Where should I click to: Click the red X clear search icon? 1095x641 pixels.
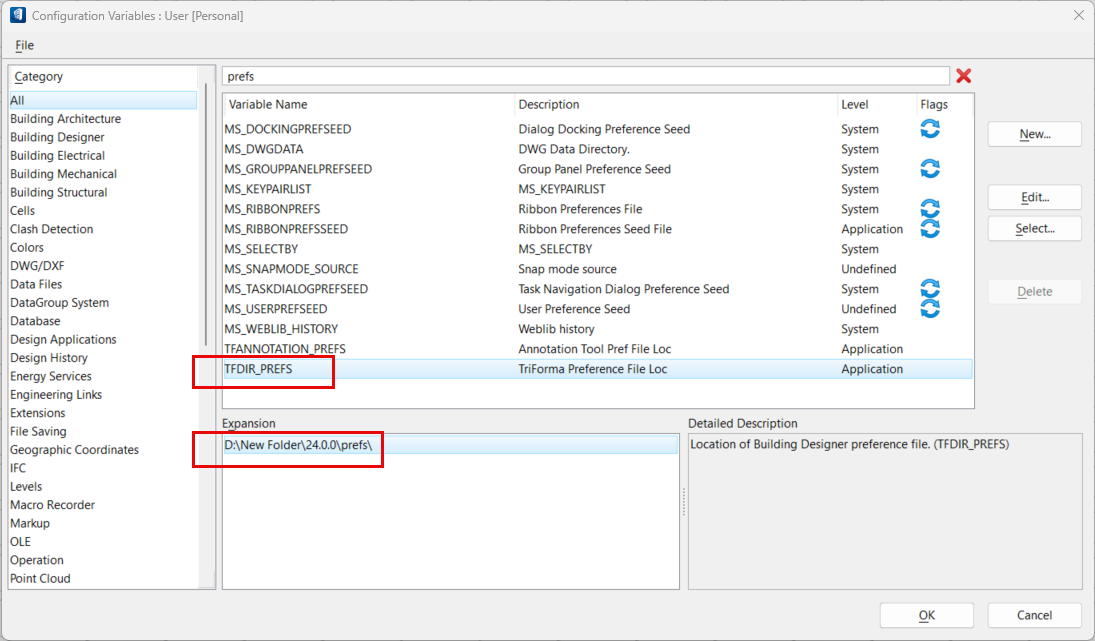[963, 76]
